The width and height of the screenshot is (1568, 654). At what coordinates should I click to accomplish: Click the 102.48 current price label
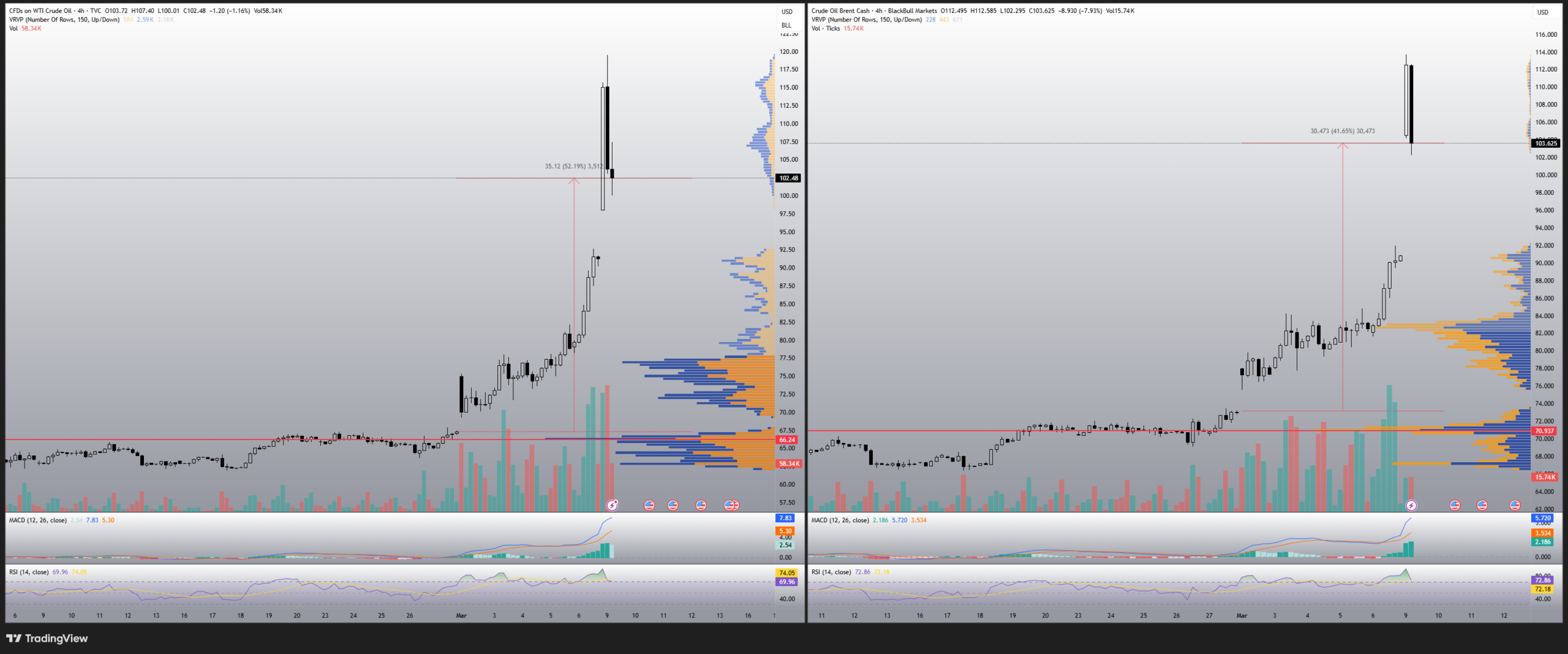point(788,178)
